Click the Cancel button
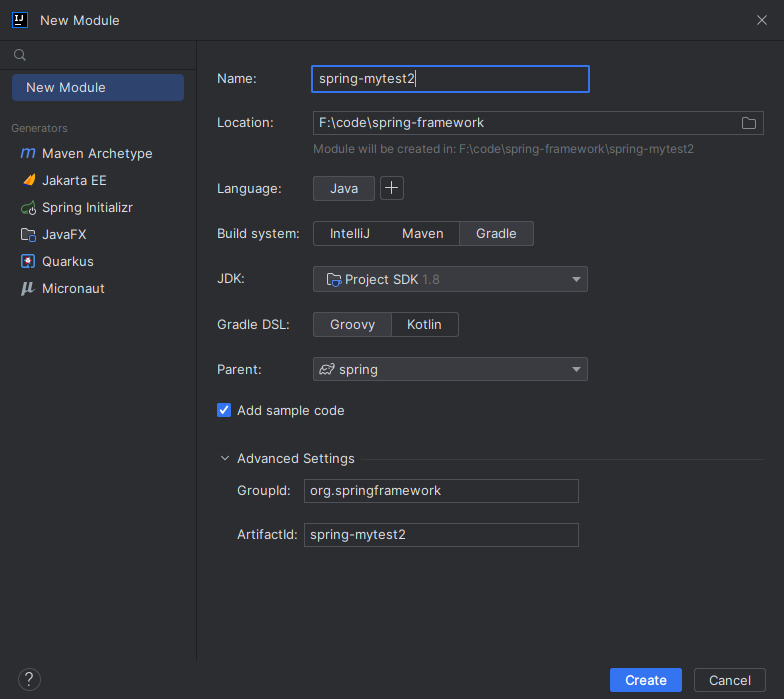The height and width of the screenshot is (699, 784). click(x=730, y=680)
